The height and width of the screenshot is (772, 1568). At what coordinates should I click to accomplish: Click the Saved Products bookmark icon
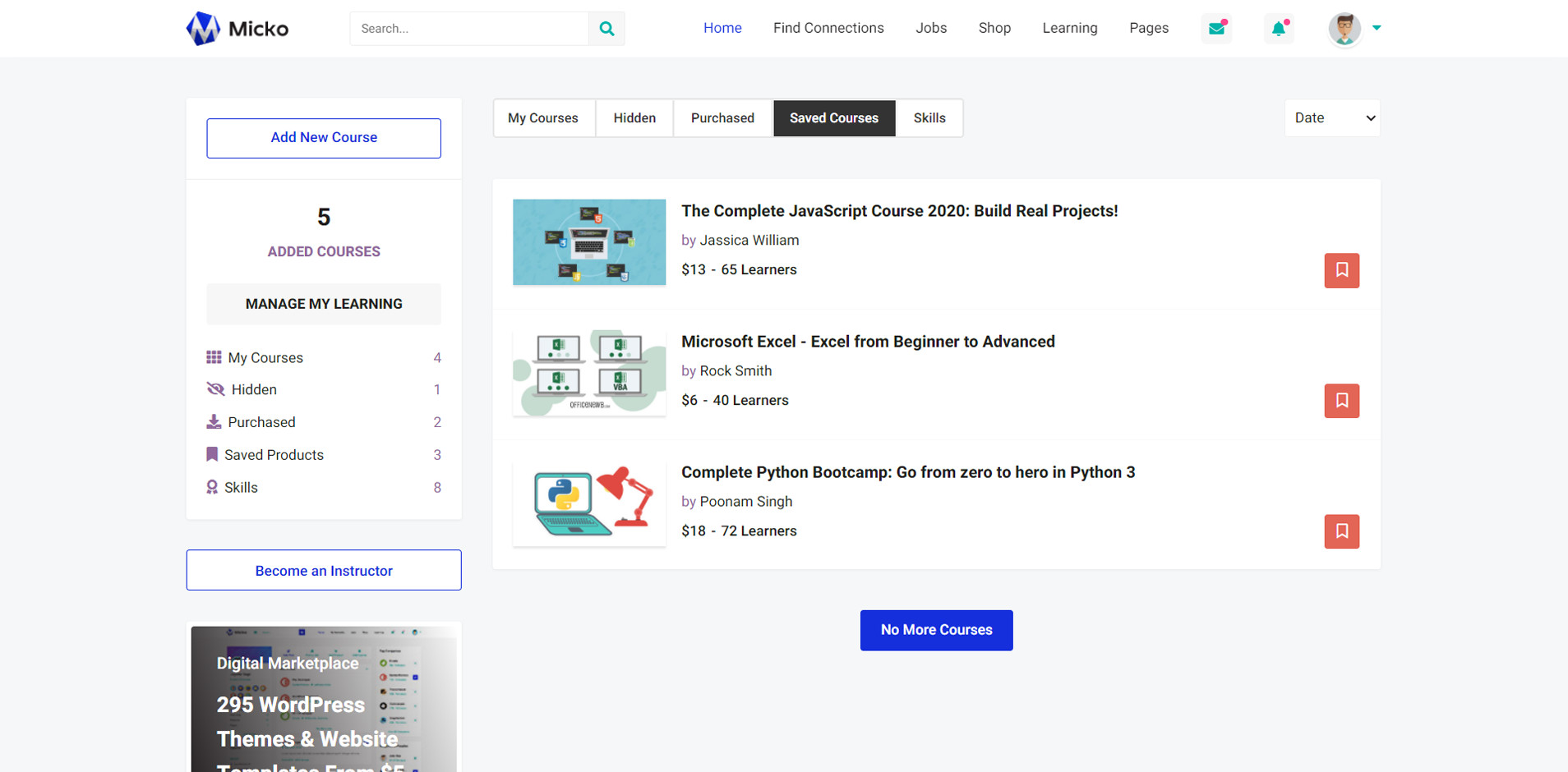coord(212,454)
